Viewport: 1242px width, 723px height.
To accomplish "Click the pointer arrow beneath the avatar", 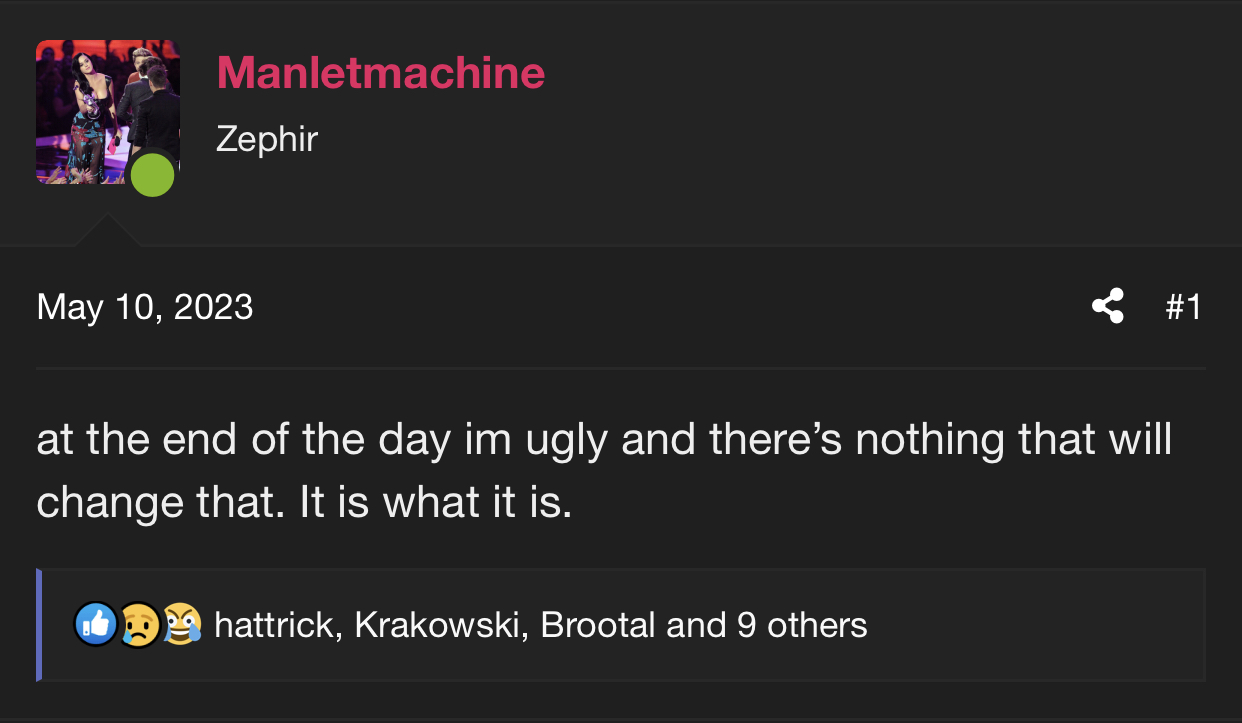I will pos(107,230).
